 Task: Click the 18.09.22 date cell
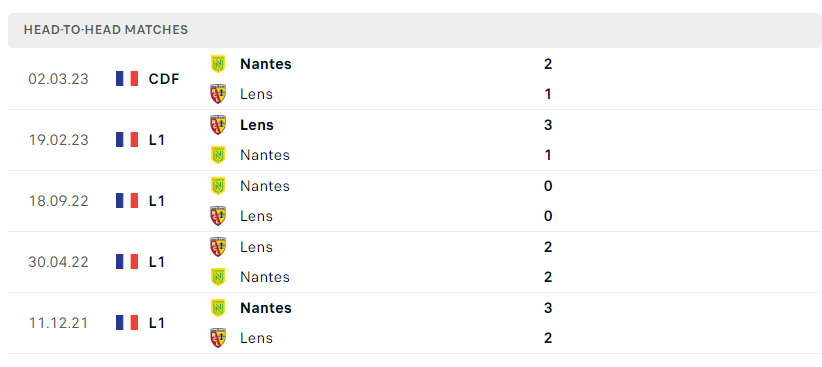tap(59, 201)
